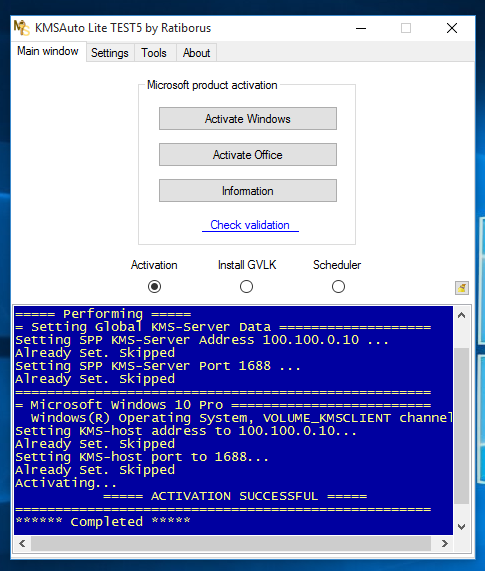Screen dimensions: 485x571
Task: Close the KMSAuto Lite window
Action: click(452, 28)
